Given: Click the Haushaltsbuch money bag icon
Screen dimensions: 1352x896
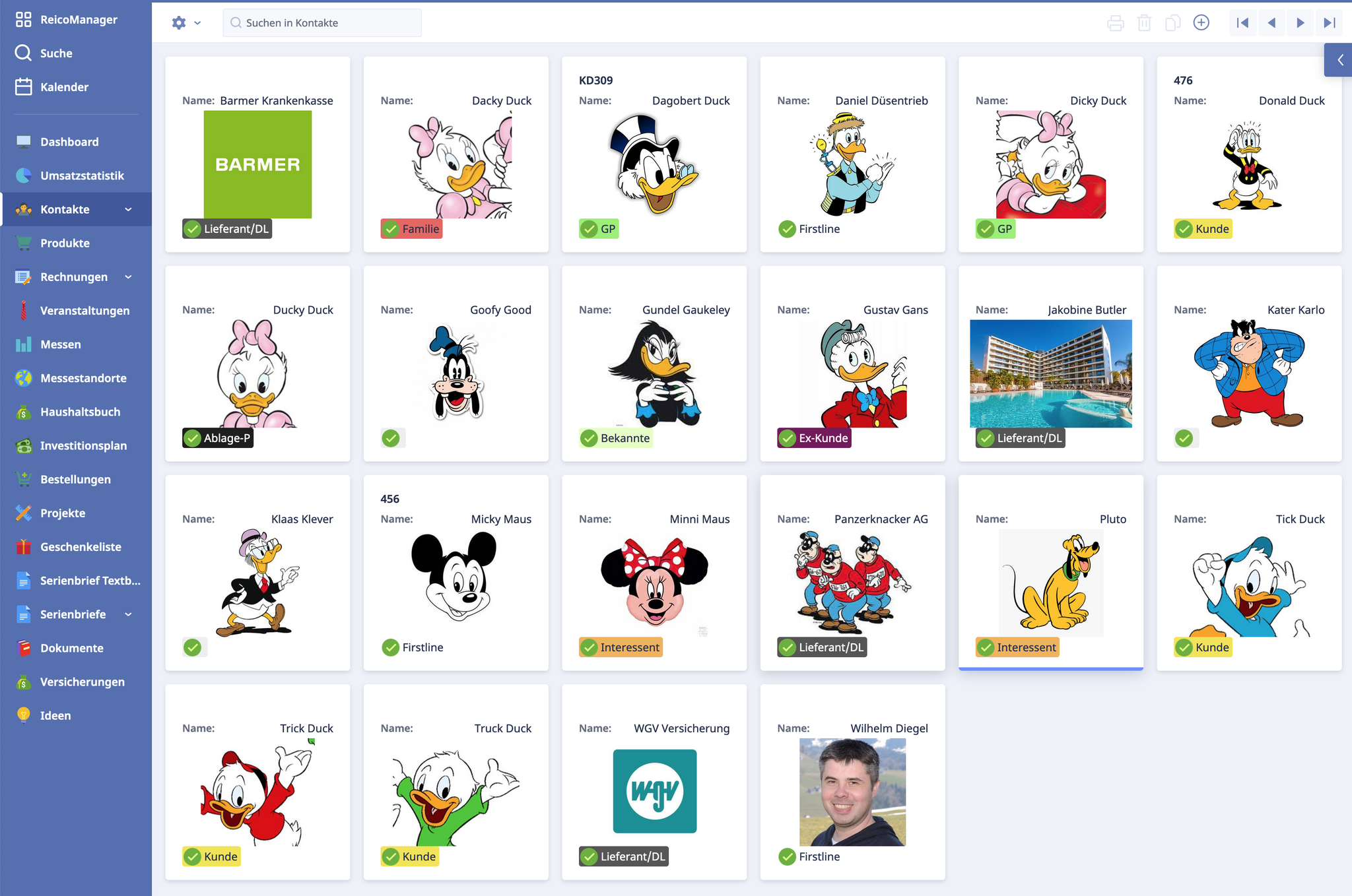Looking at the screenshot, I should point(24,412).
